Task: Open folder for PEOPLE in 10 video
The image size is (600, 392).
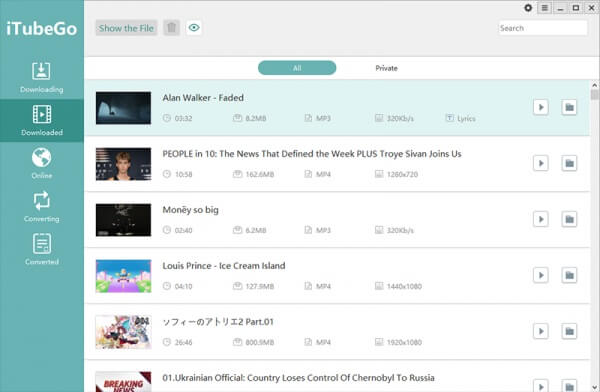Action: 569,163
